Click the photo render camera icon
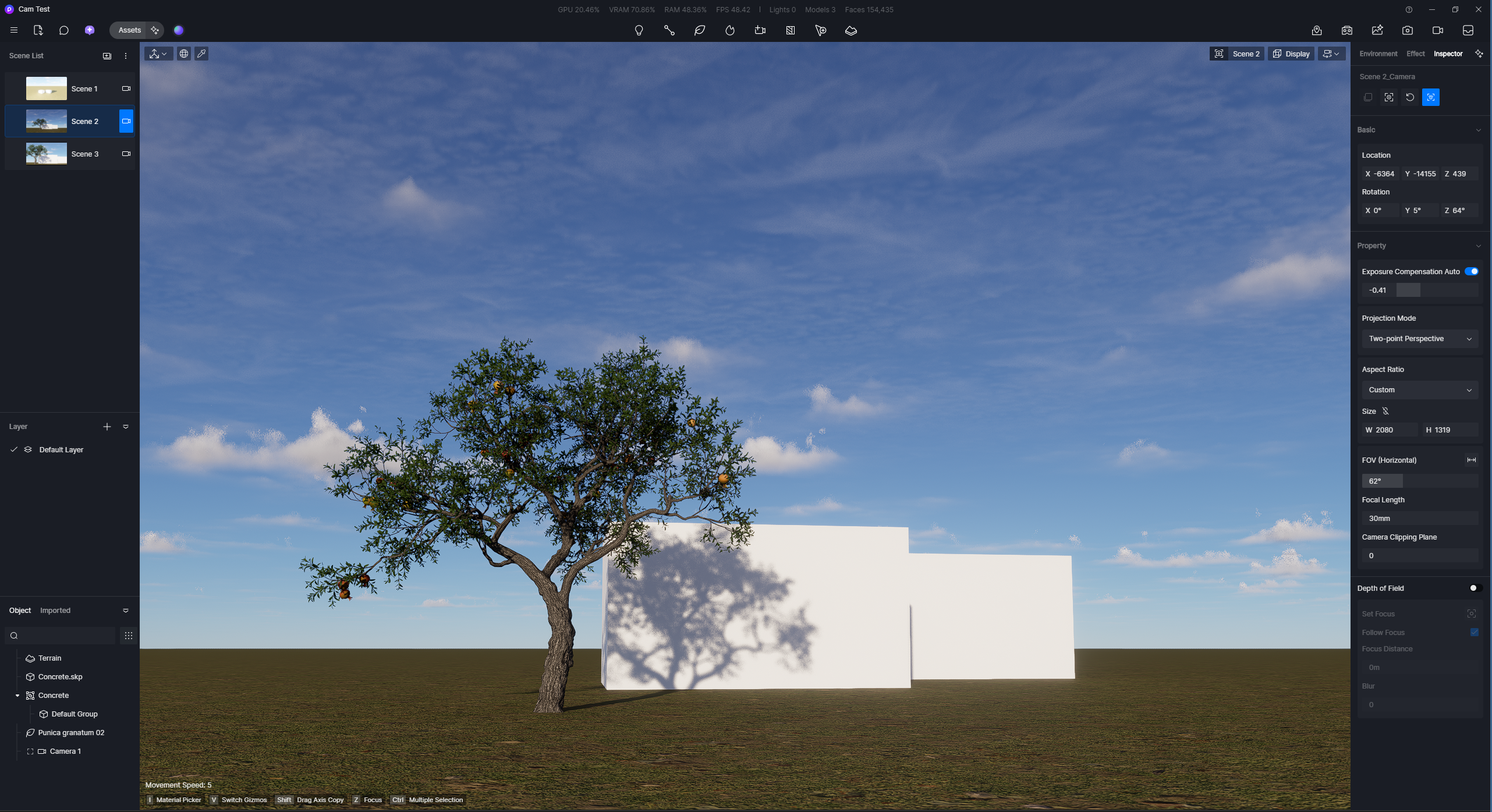The width and height of the screenshot is (1492, 812). coord(1407,30)
